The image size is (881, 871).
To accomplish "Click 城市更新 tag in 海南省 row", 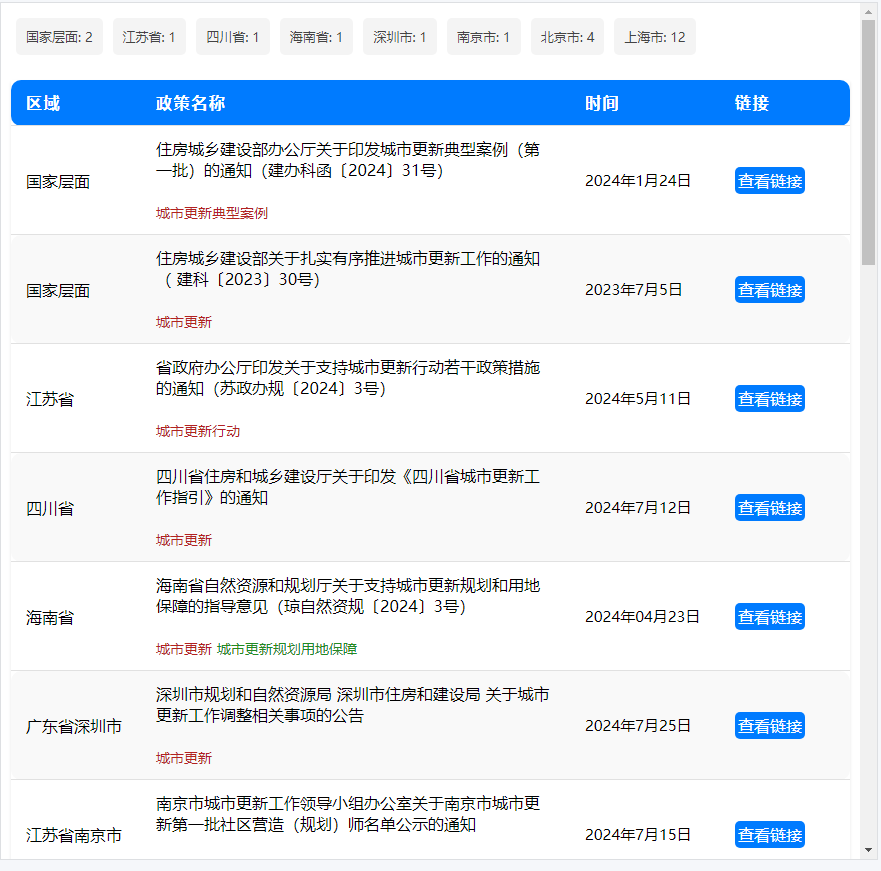I will pos(184,650).
